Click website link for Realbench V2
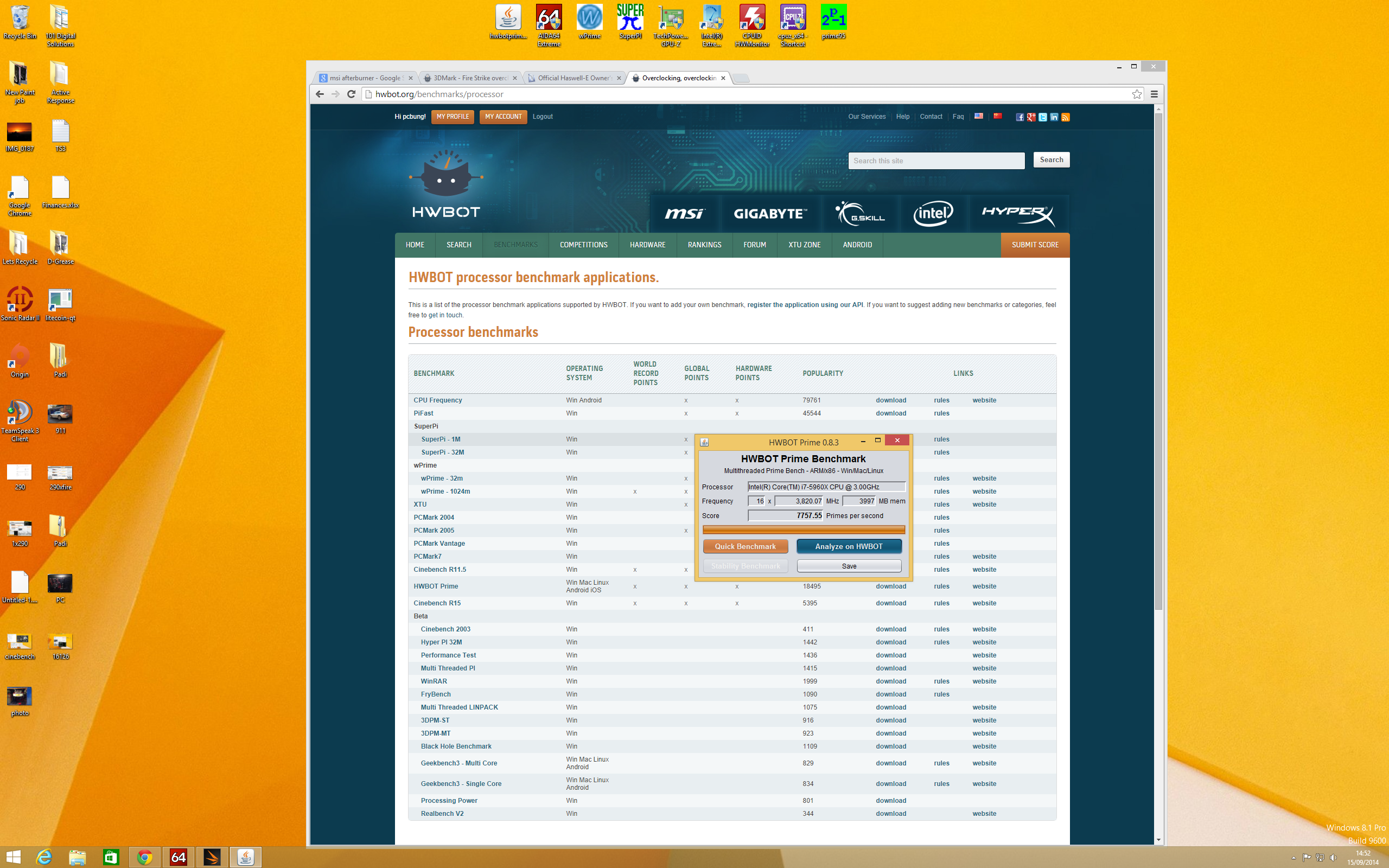 984,813
